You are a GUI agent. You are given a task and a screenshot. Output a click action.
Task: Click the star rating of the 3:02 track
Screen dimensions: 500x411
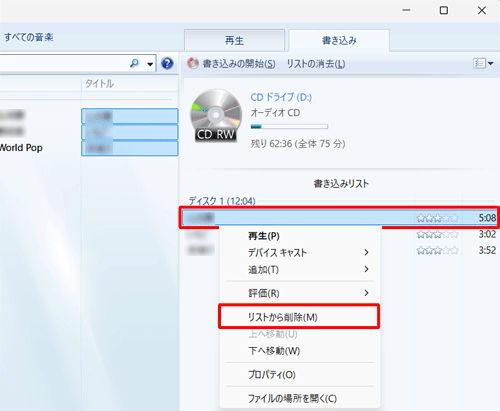click(x=437, y=234)
